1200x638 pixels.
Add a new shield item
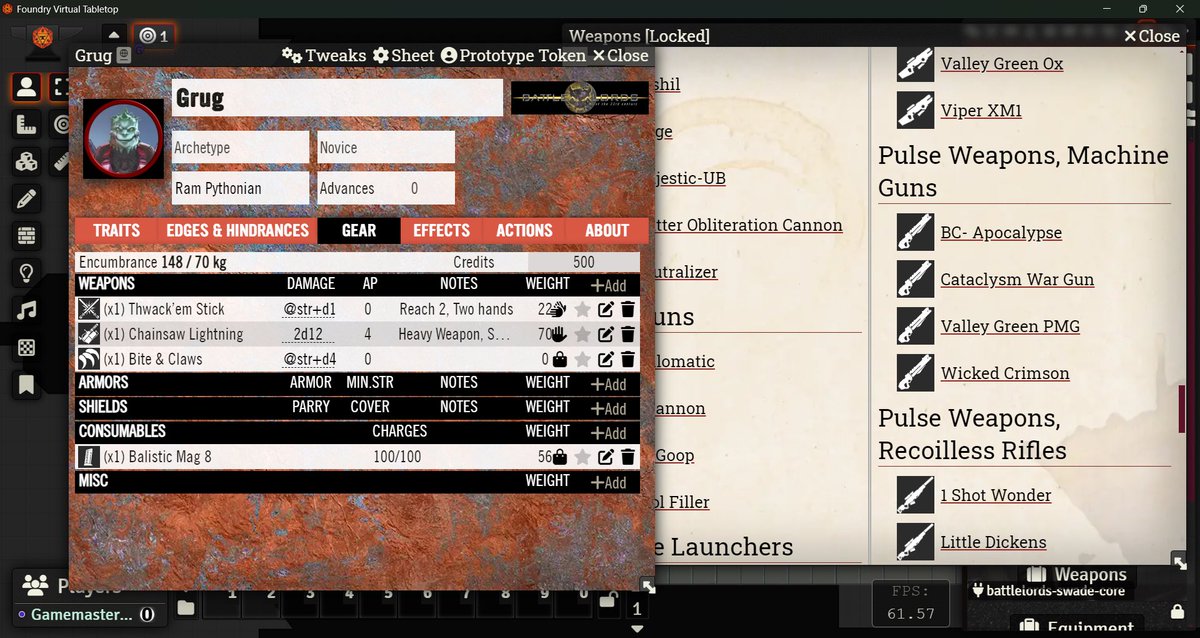coord(608,408)
